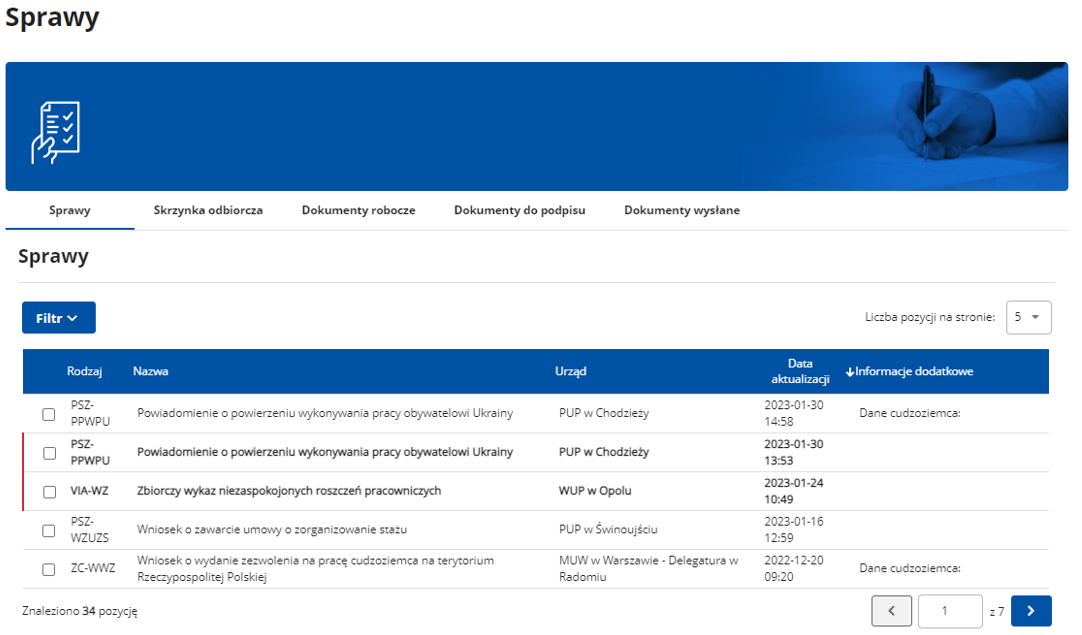1082x635 pixels.
Task: Click the sort arrow beside Informacje dodatkowe
Action: 850,372
